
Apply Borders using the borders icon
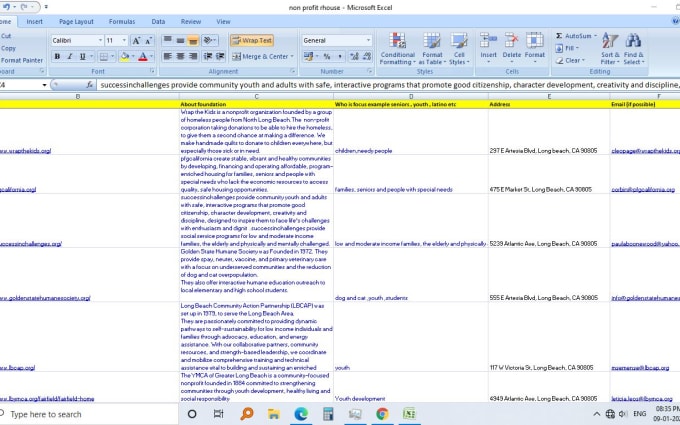[x=104, y=56]
